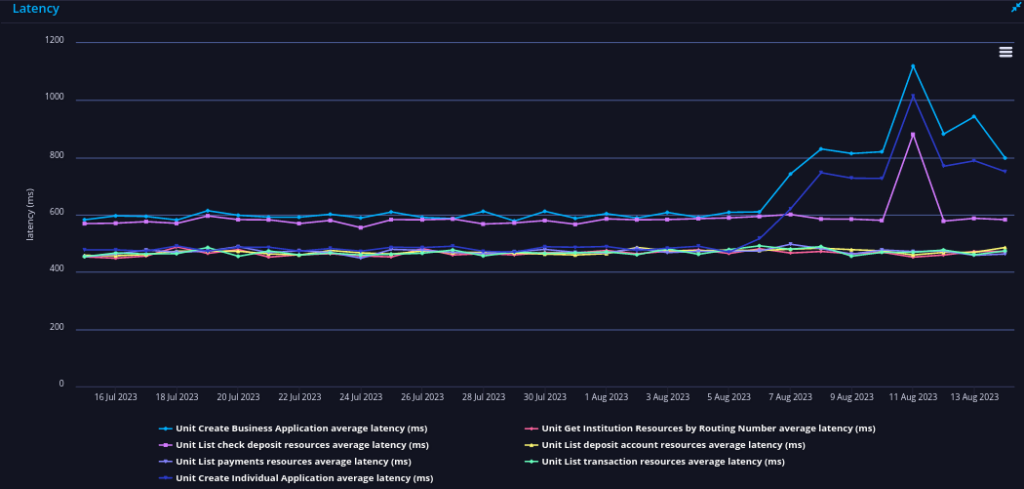
Task: Click the Latency panel title
Action: coord(36,8)
